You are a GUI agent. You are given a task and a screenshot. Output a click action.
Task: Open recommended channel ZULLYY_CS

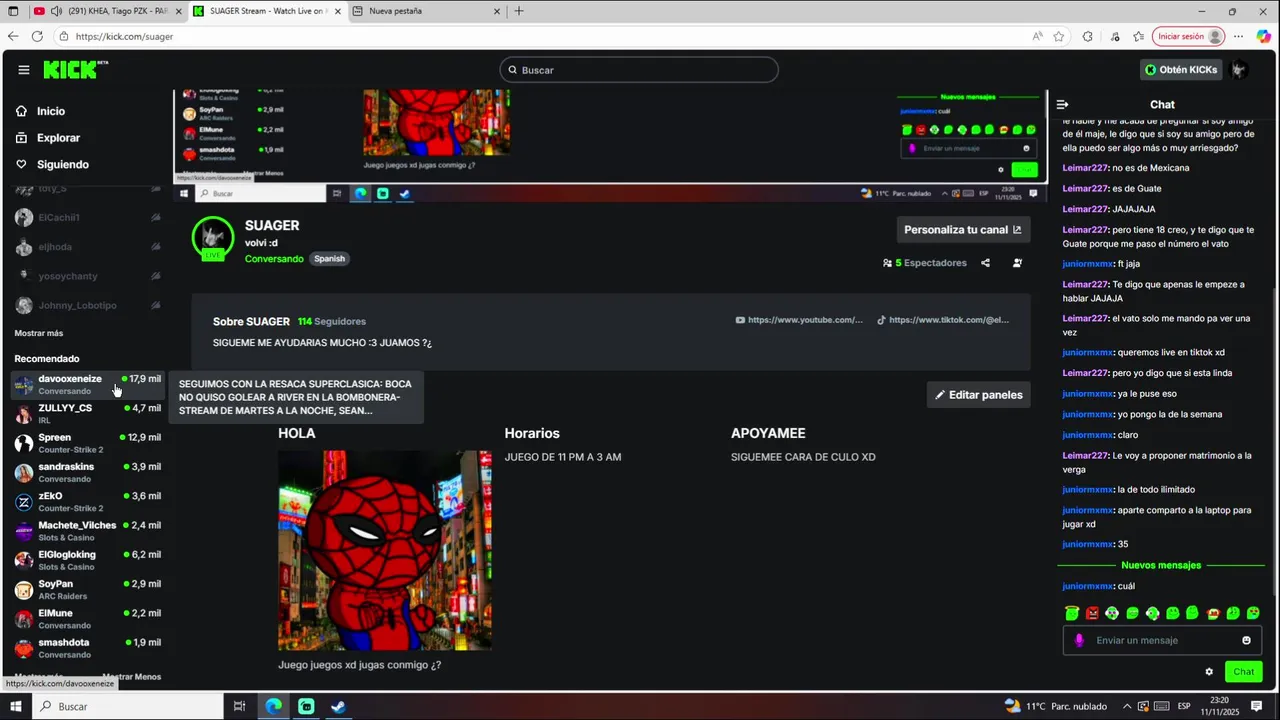(x=87, y=414)
